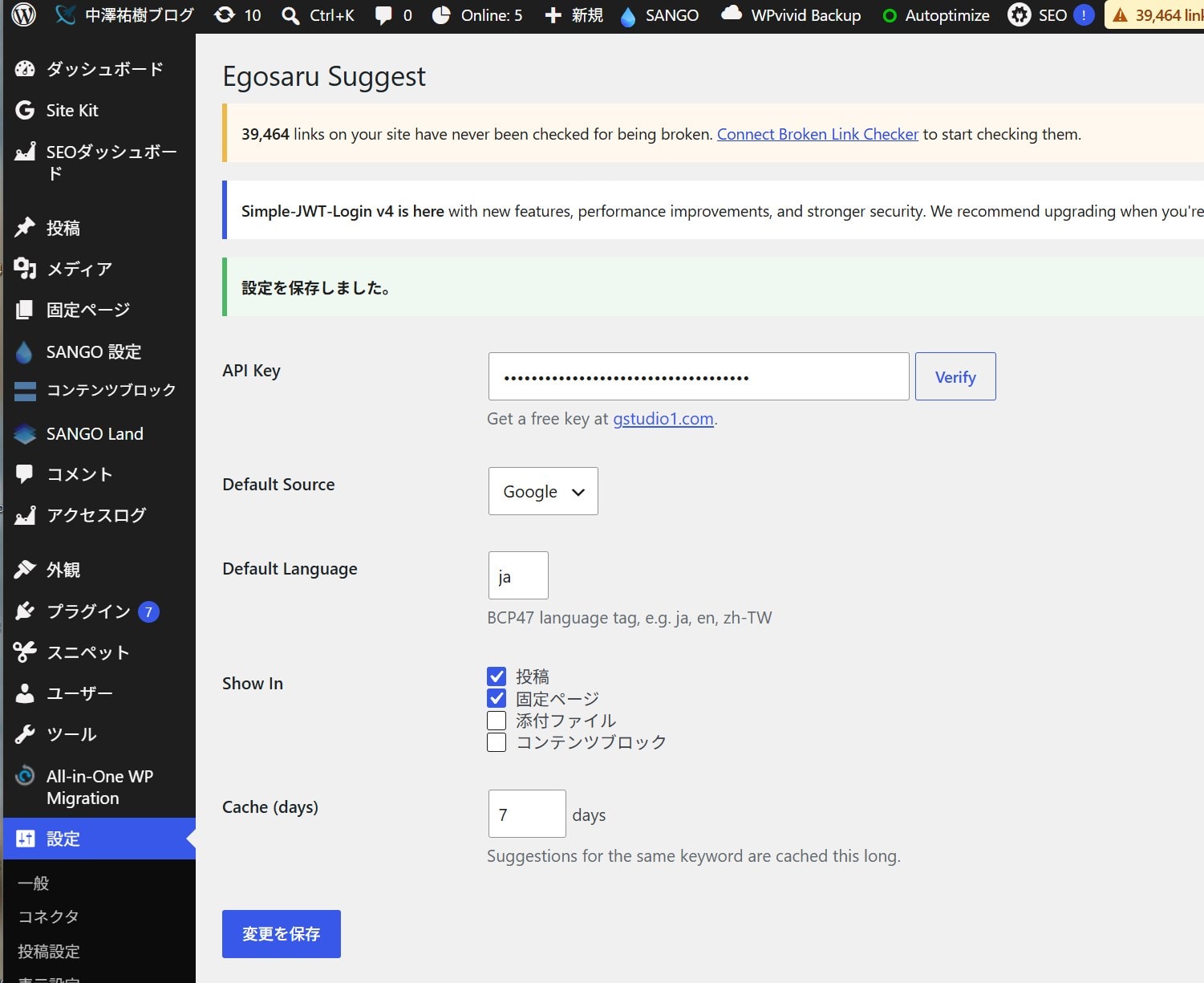Viewport: 1204px width, 983px height.
Task: Click the 中澤祐樹ブログ site name
Action: [140, 15]
